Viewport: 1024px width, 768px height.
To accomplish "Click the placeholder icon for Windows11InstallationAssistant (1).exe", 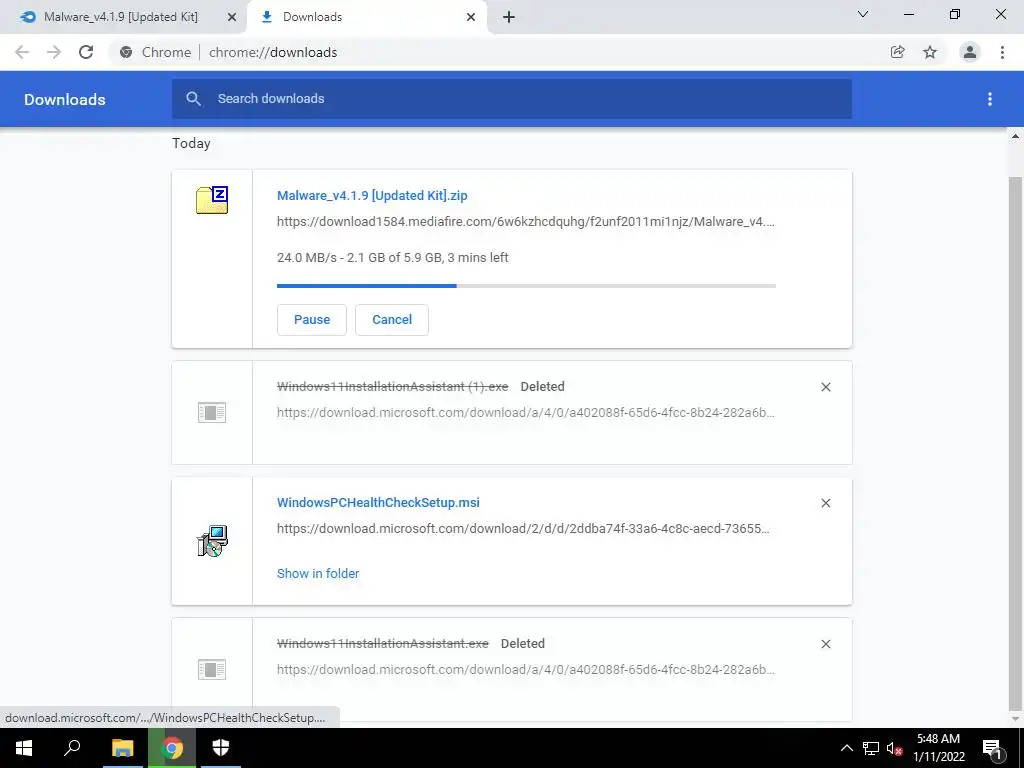I will click(212, 412).
